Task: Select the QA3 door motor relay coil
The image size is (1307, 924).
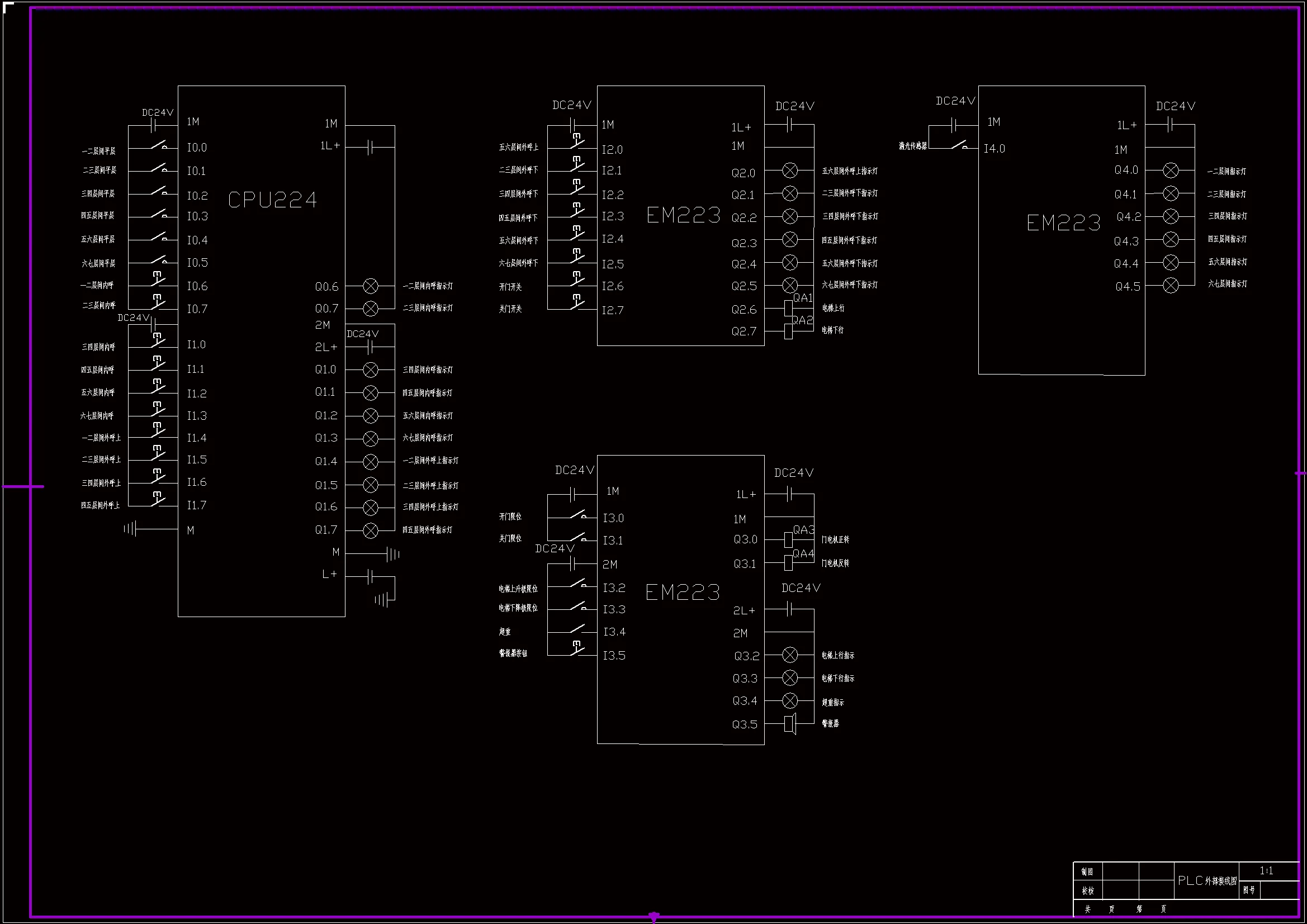Action: pos(788,539)
